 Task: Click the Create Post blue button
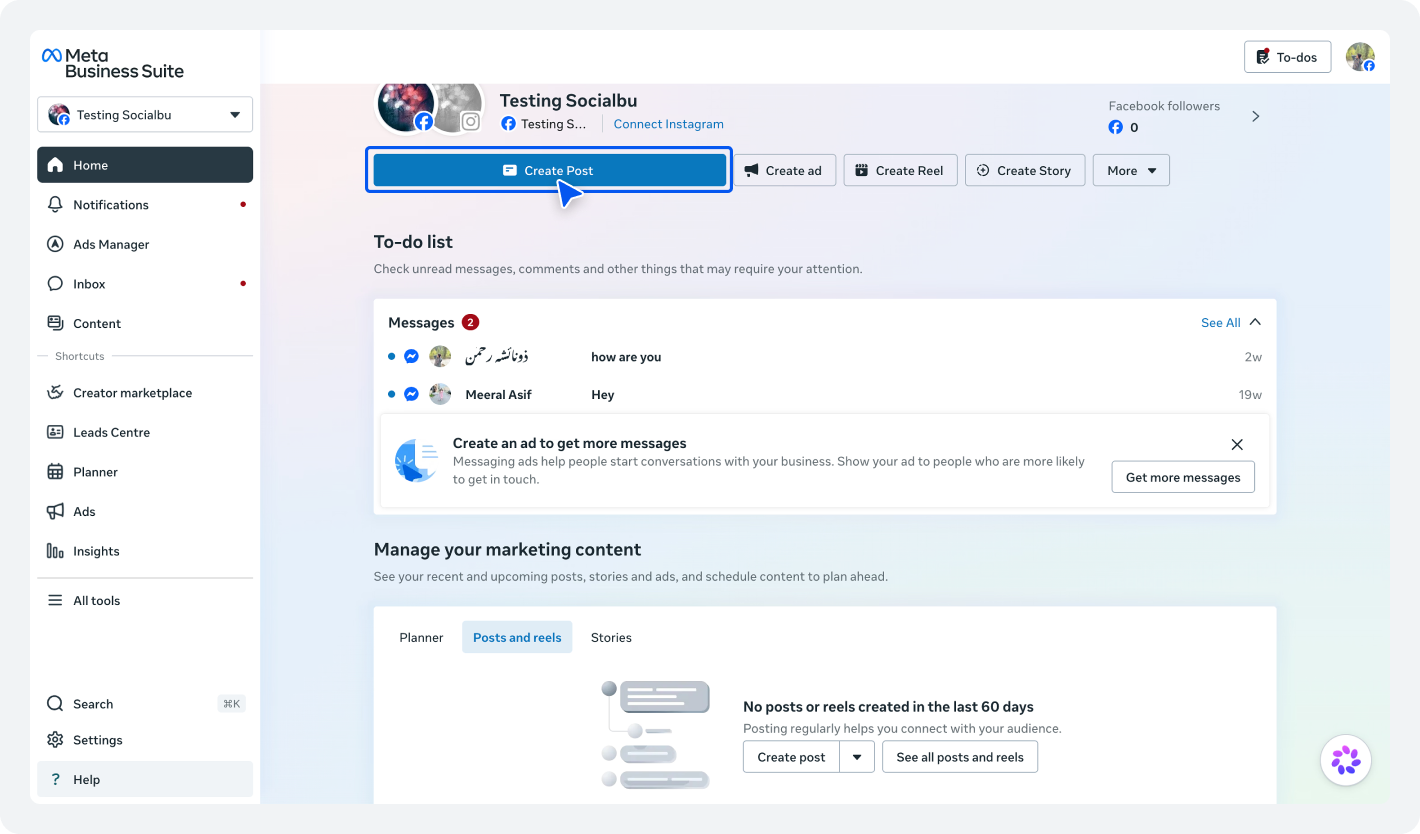tap(549, 170)
